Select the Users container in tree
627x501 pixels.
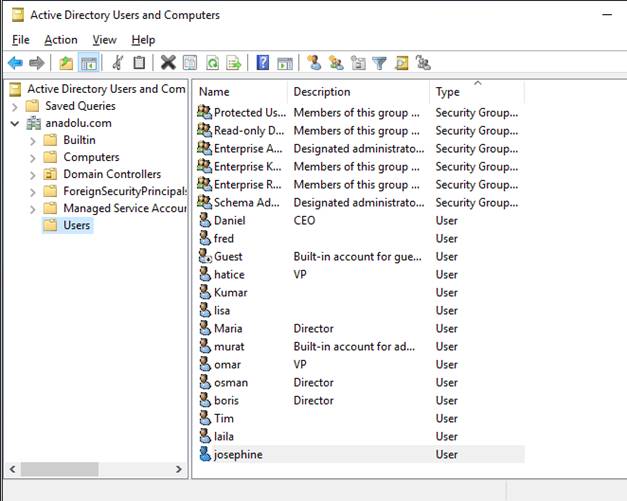click(76, 226)
